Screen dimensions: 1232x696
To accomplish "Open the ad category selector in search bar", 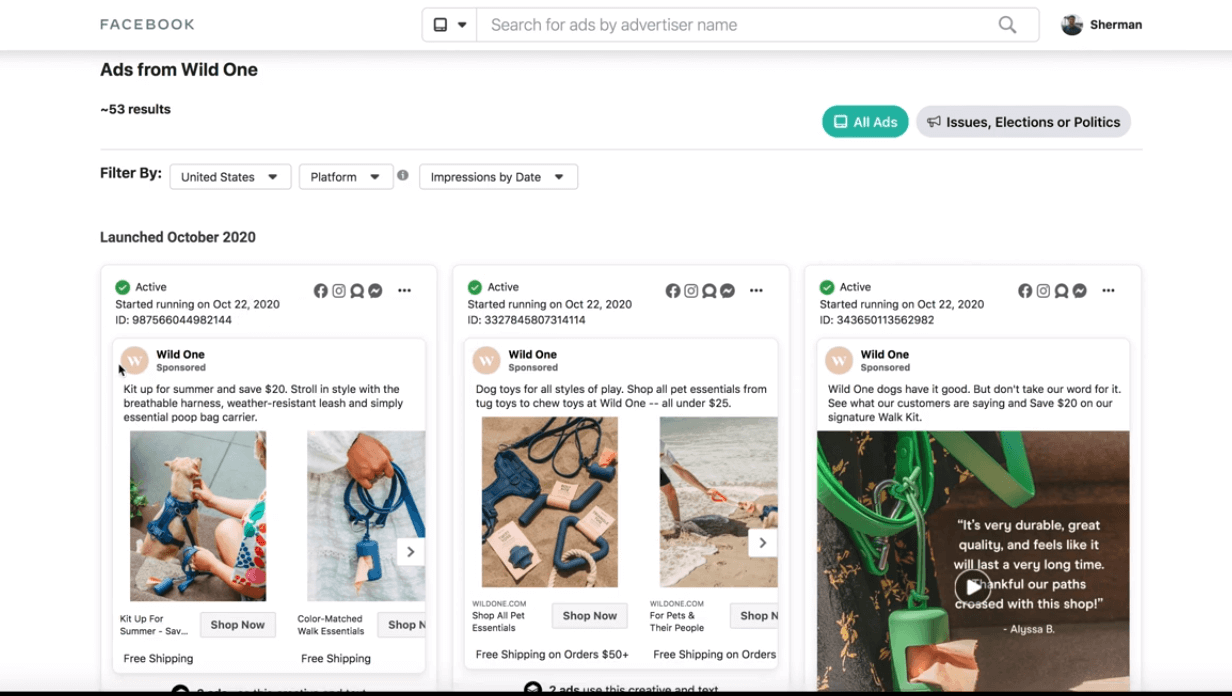I will point(449,25).
